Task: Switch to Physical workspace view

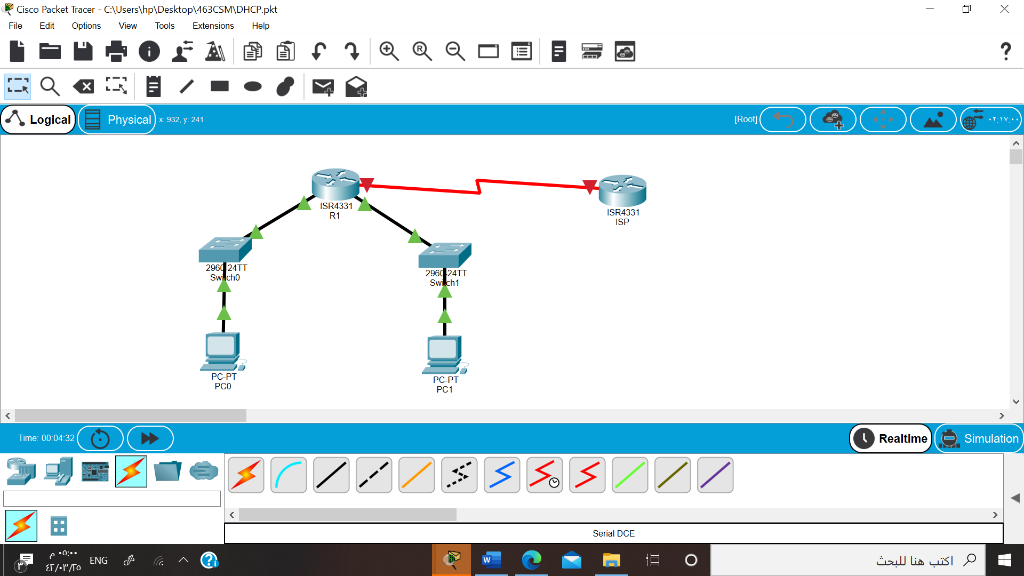Action: tap(118, 120)
